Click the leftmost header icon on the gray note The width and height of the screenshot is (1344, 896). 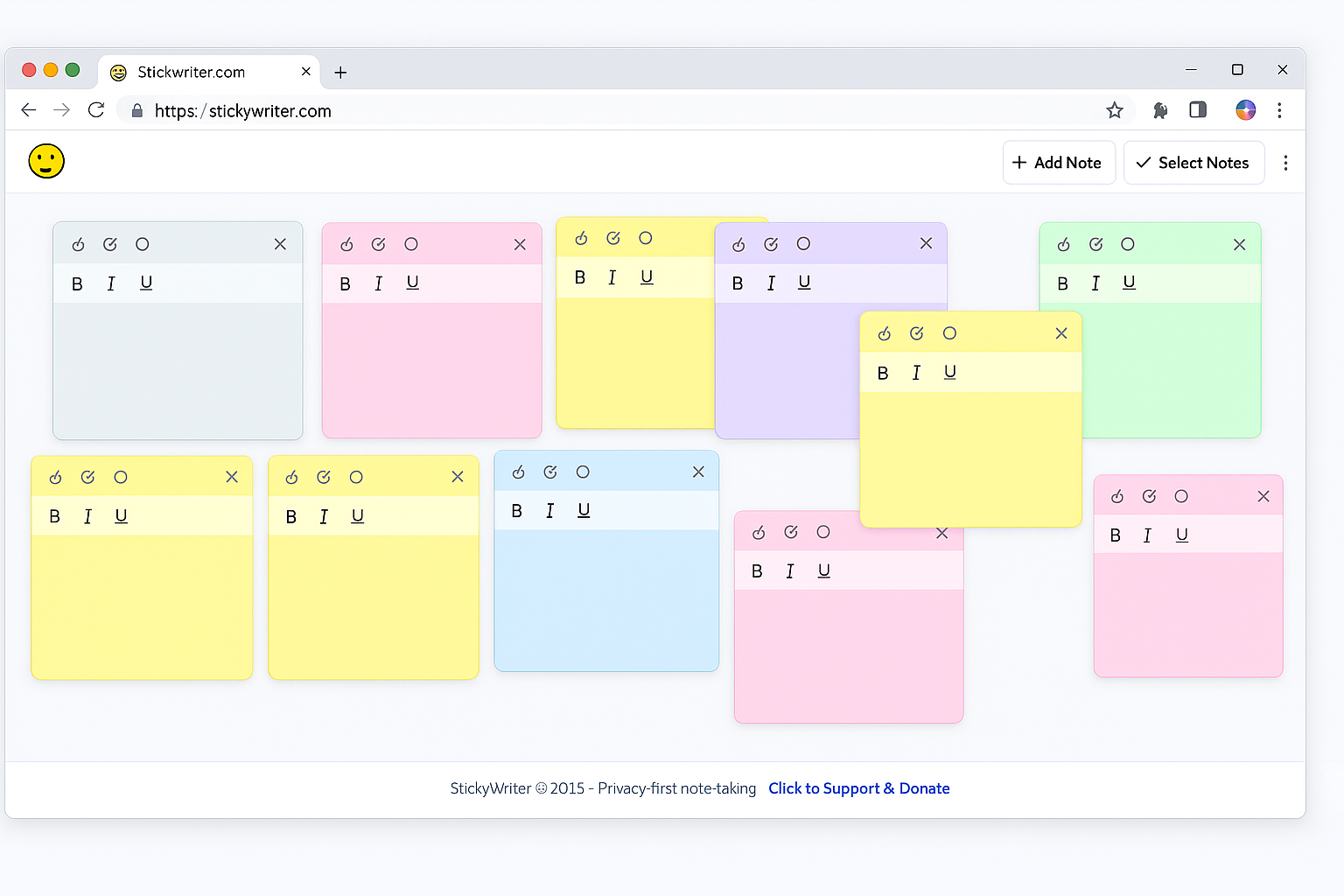pyautogui.click(x=78, y=245)
